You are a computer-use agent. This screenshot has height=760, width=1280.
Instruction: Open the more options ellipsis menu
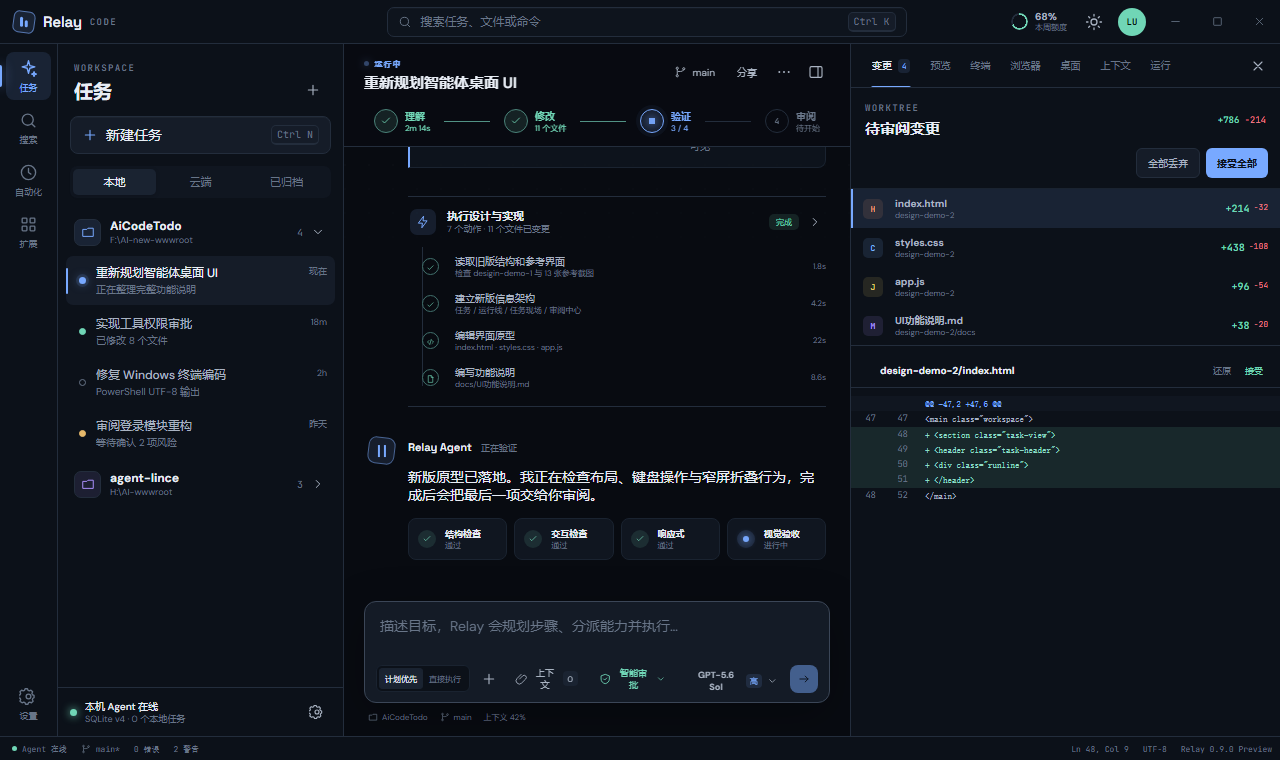pos(784,72)
